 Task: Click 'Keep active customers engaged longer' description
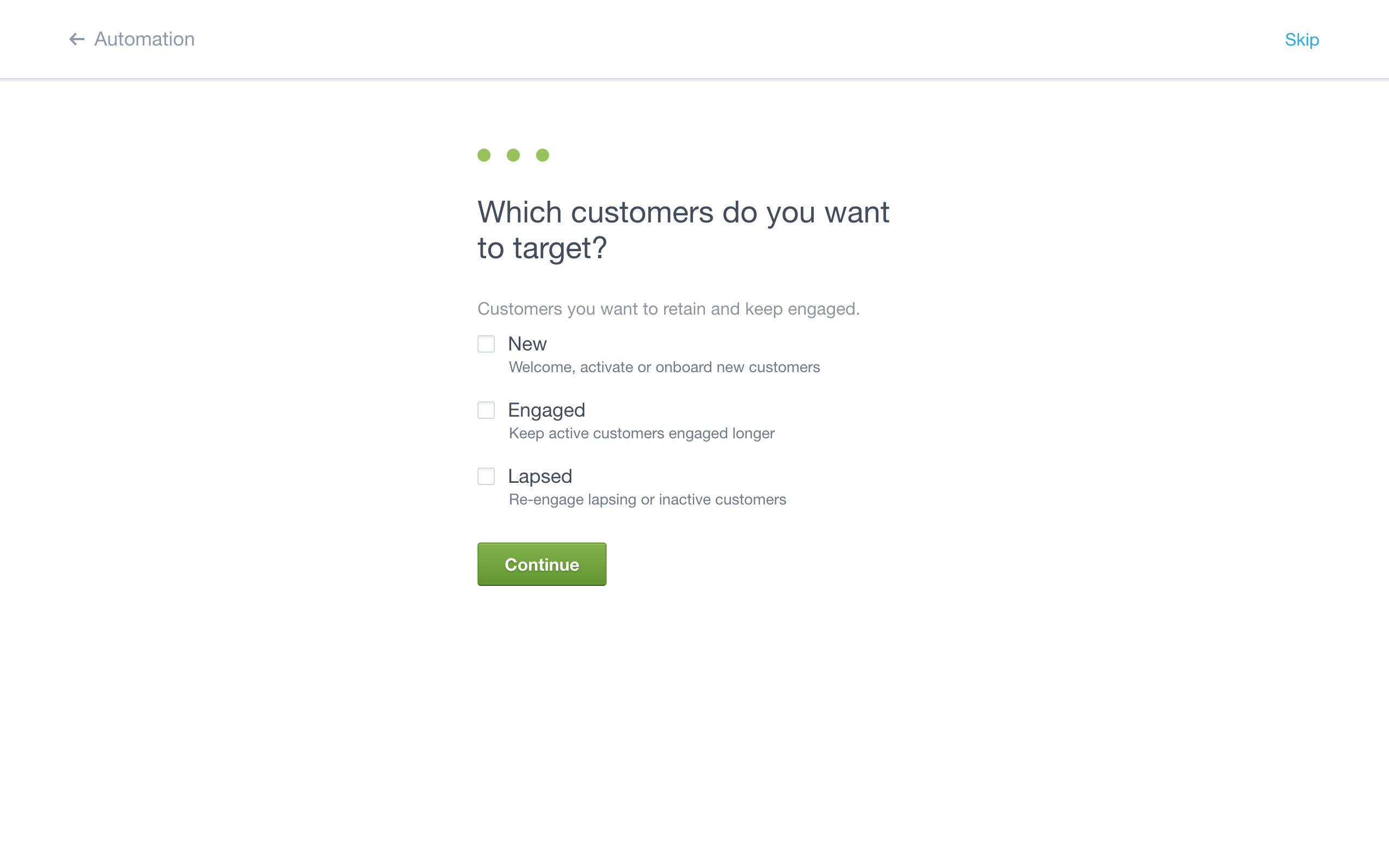642,433
